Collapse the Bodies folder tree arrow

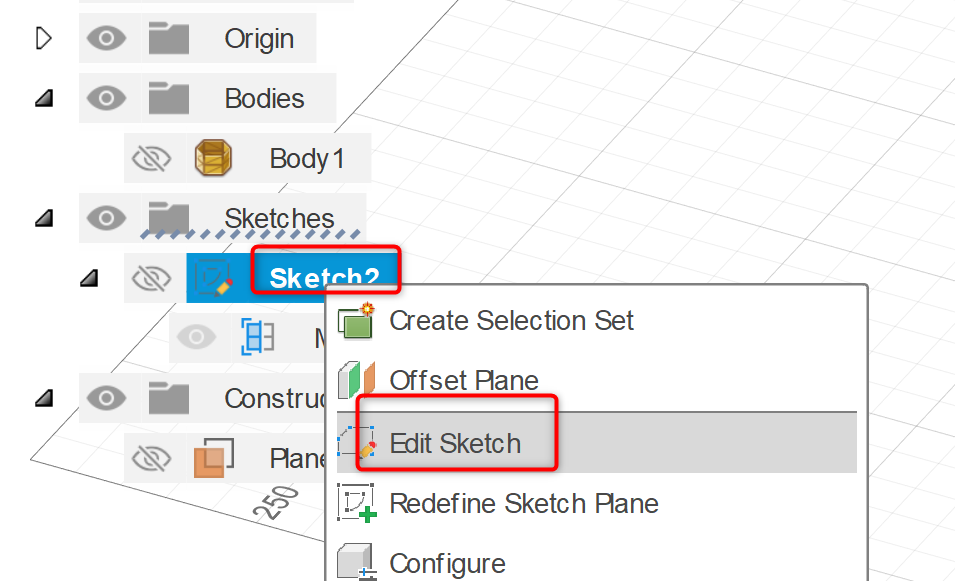(42, 98)
